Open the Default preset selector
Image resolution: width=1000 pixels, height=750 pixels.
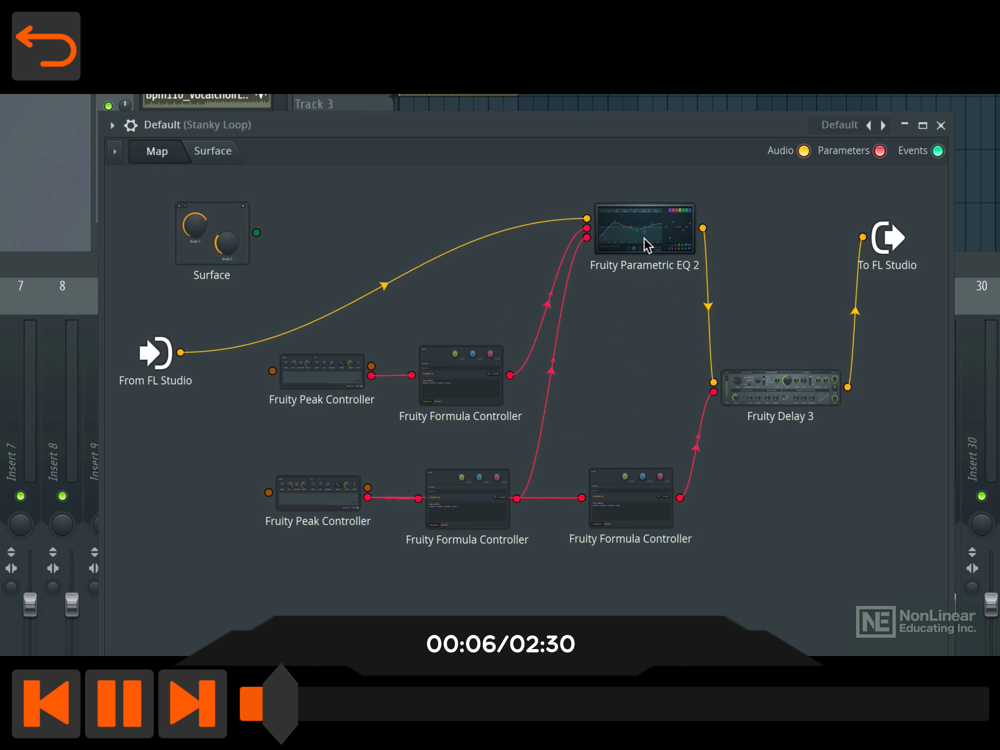pyautogui.click(x=839, y=125)
